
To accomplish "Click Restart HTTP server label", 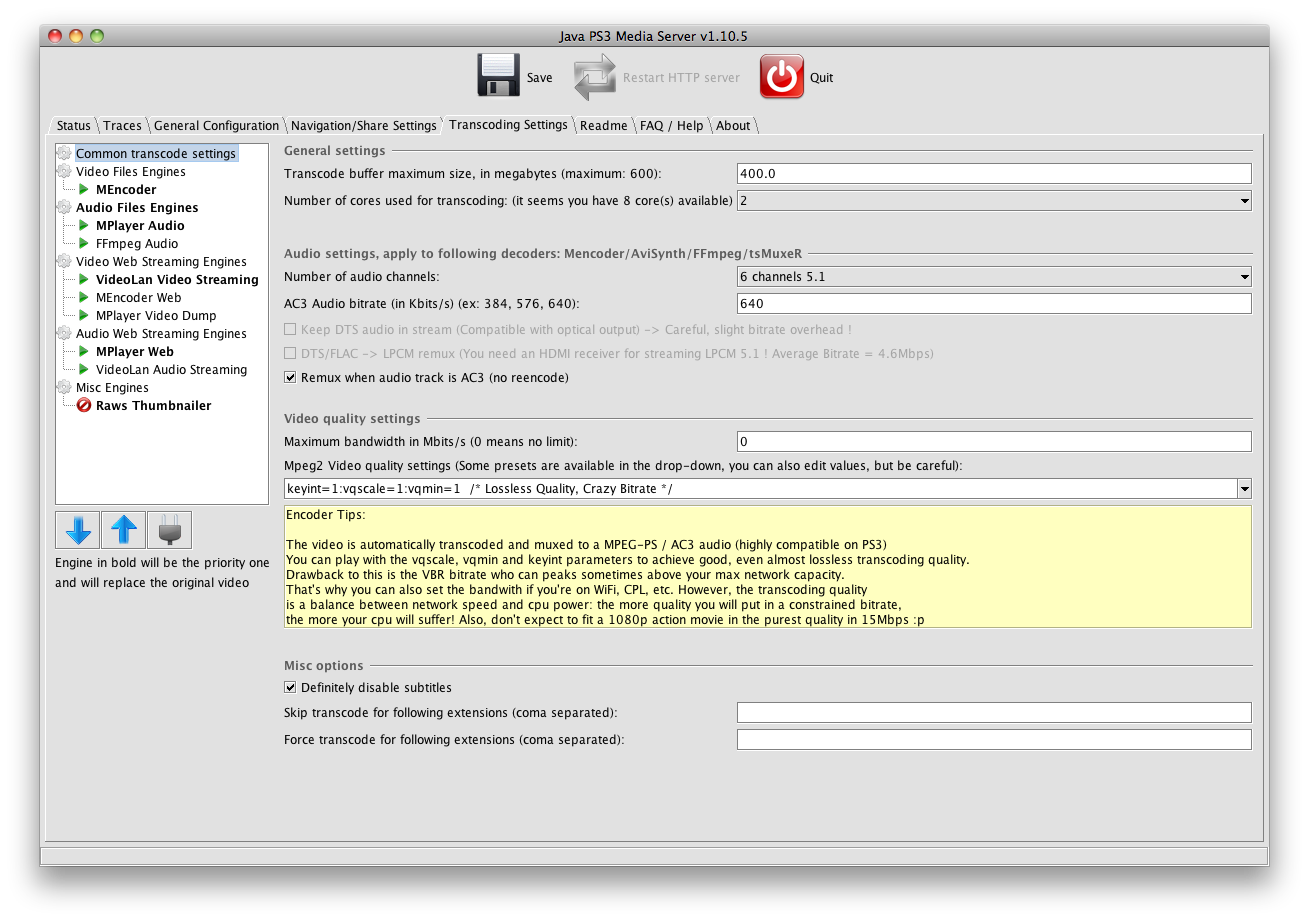I will 681,78.
